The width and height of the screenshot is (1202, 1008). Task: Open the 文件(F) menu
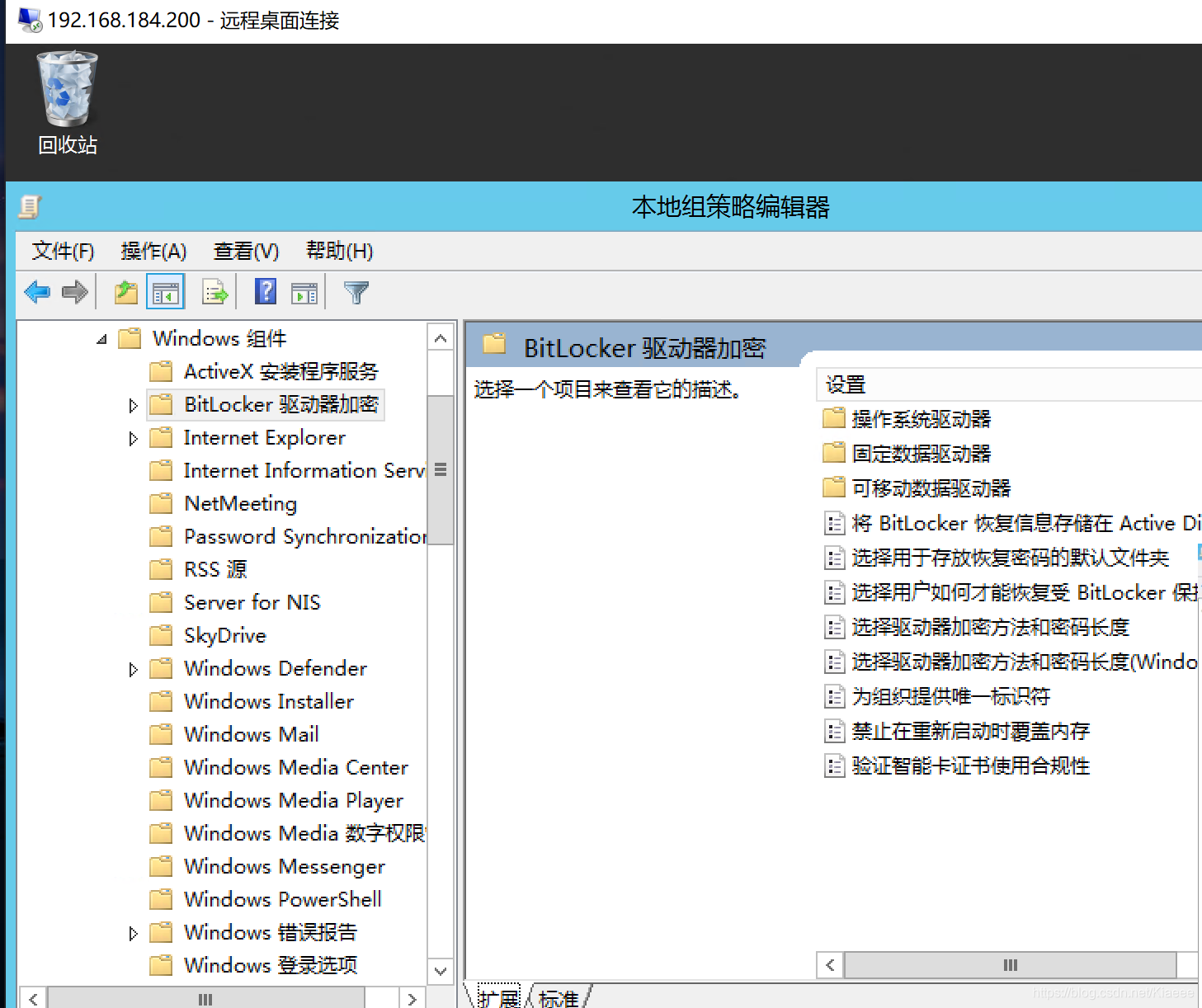[64, 251]
